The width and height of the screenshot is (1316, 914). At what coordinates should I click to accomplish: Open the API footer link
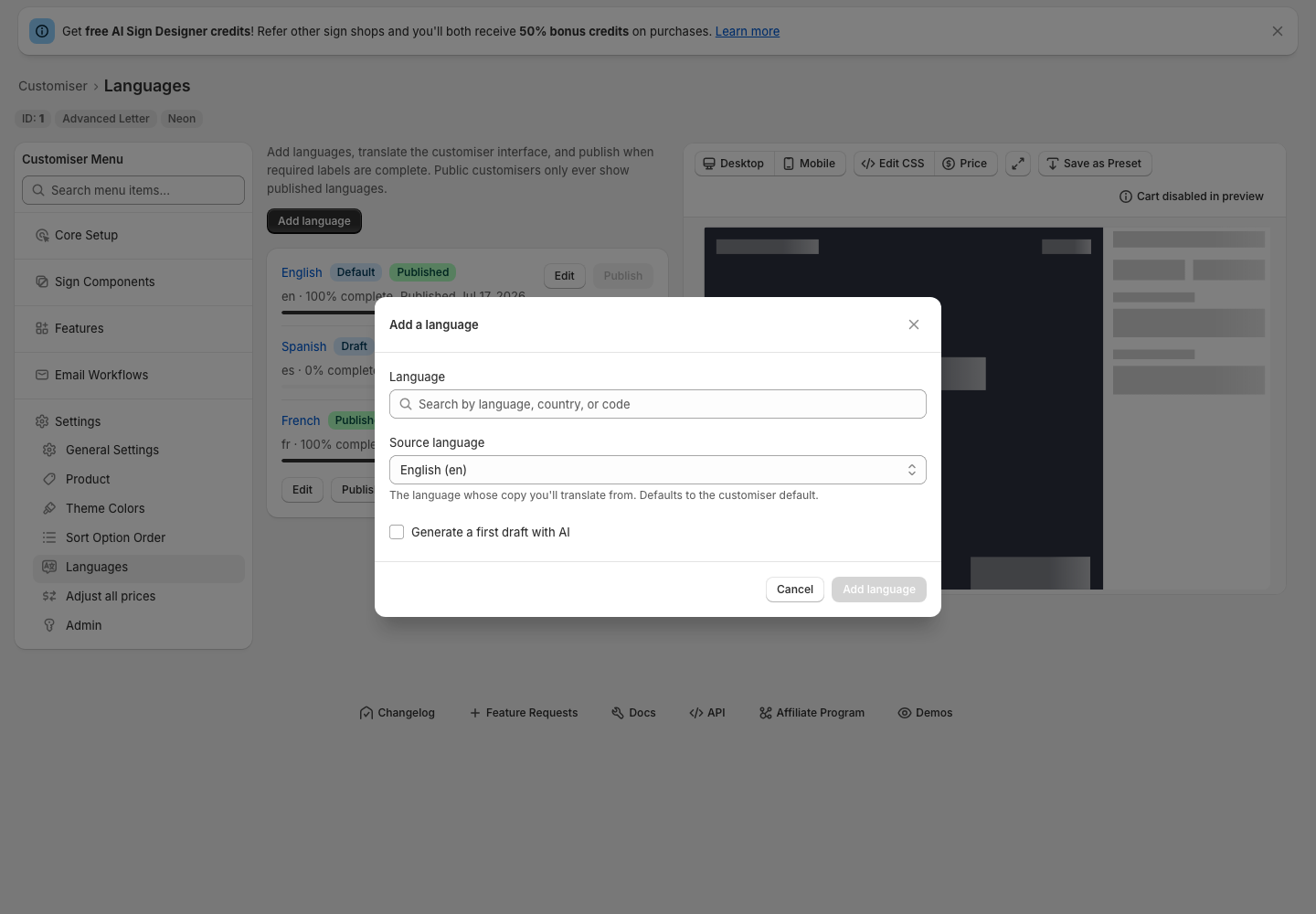[x=707, y=713]
